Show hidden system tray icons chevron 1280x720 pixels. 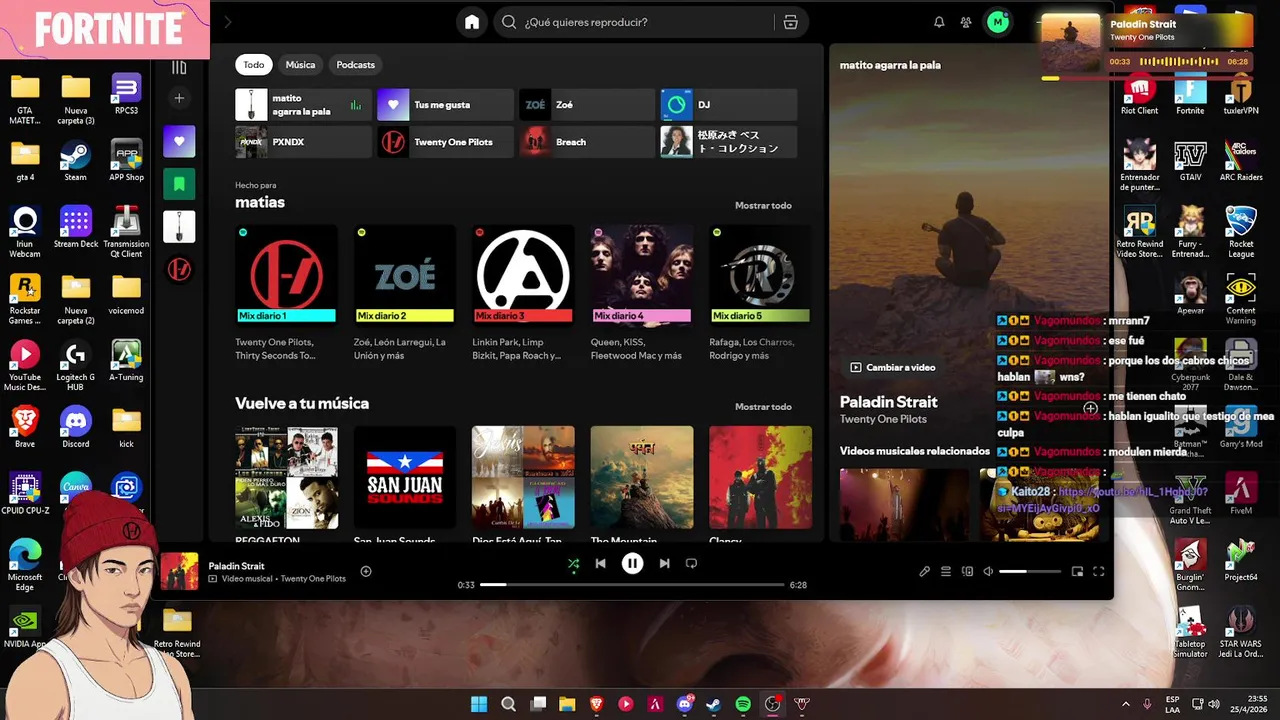point(1126,704)
